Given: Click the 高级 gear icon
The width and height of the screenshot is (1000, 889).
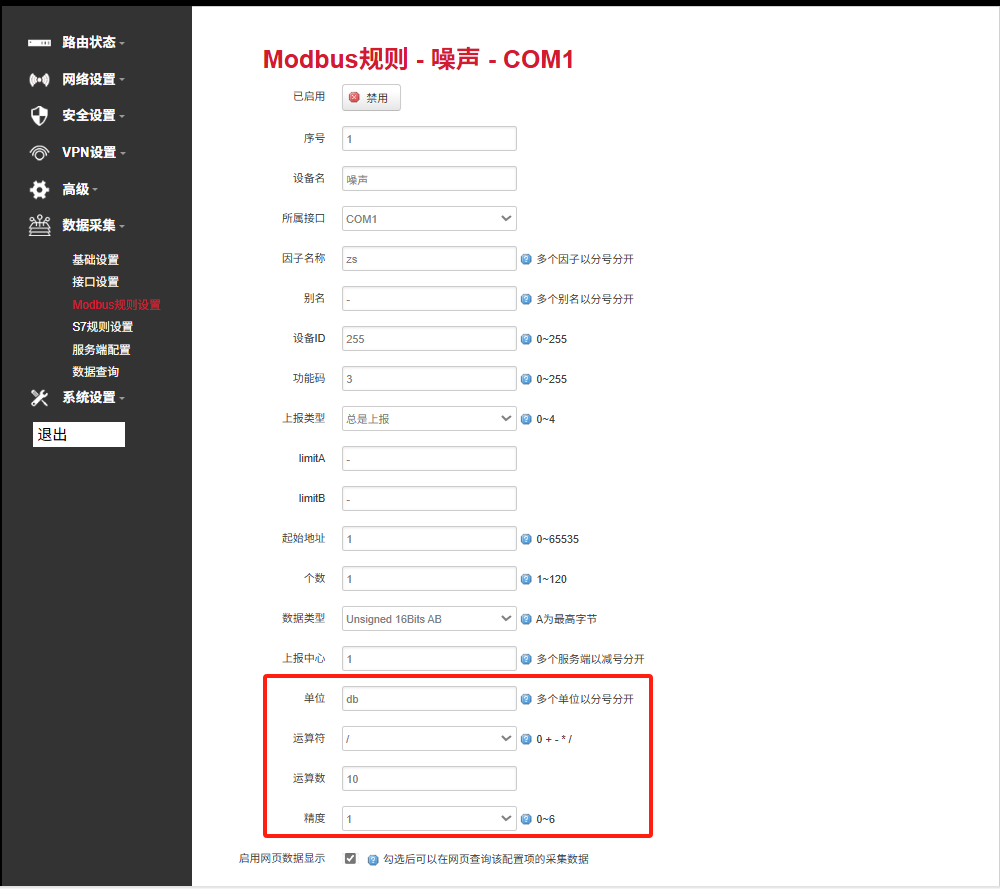Looking at the screenshot, I should click(36, 189).
